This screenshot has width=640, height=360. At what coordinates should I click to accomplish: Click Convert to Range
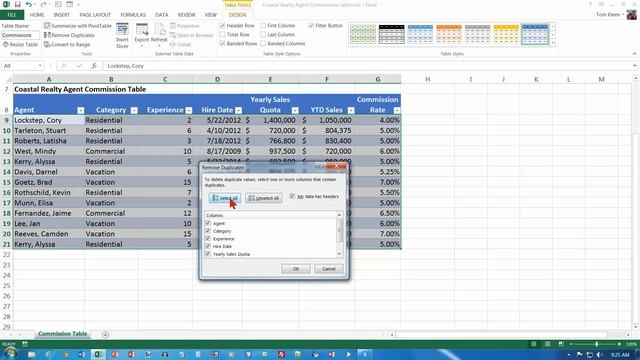(x=67, y=44)
